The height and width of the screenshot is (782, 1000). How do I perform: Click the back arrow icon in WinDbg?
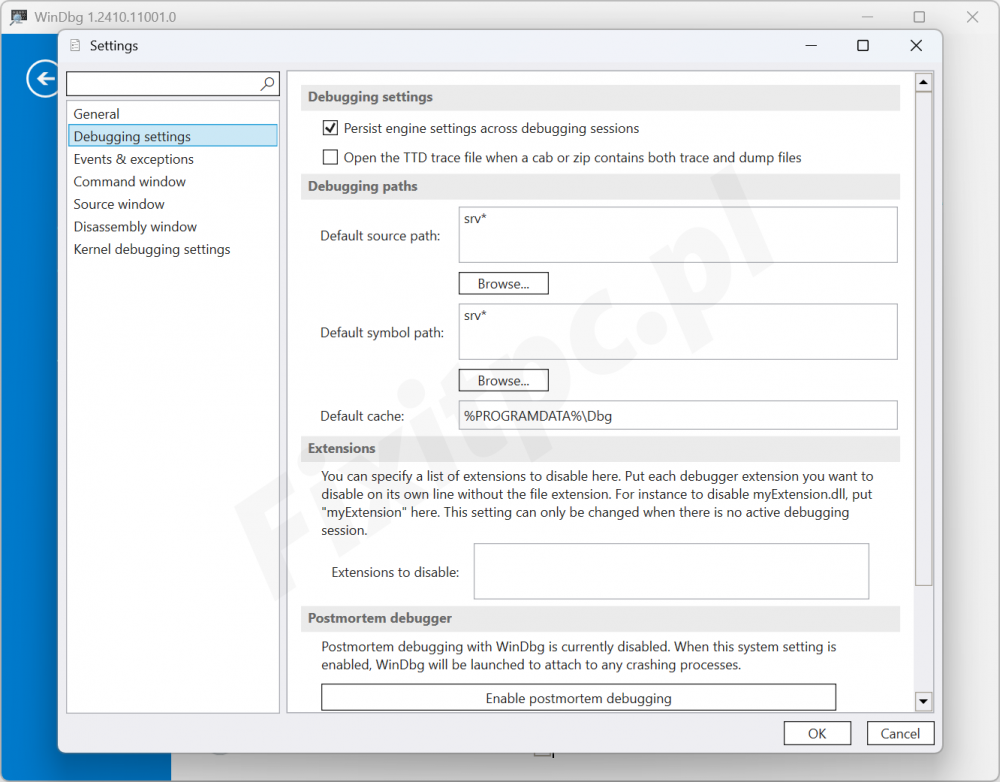pos(43,79)
